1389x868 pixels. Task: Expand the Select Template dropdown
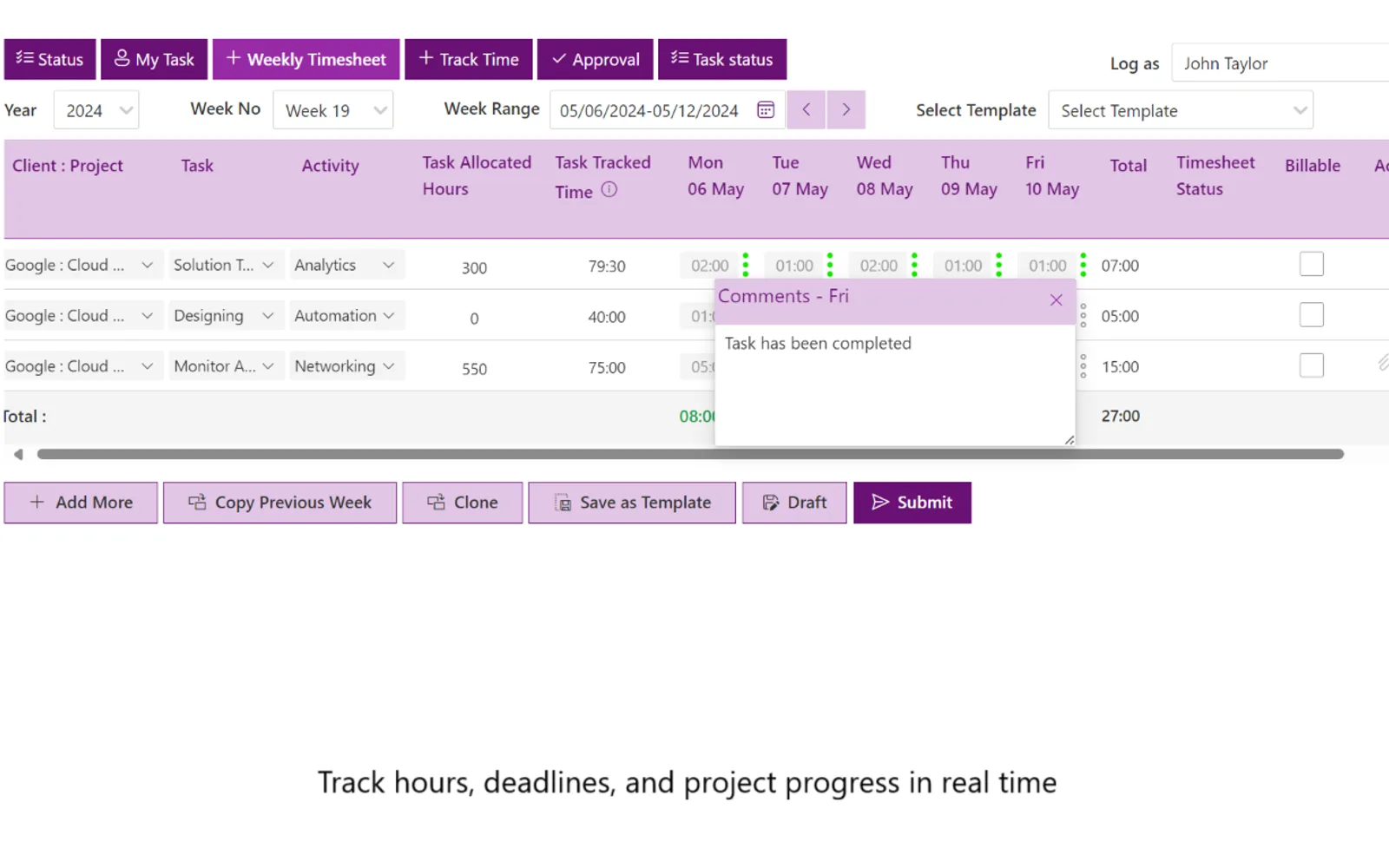click(x=1181, y=110)
